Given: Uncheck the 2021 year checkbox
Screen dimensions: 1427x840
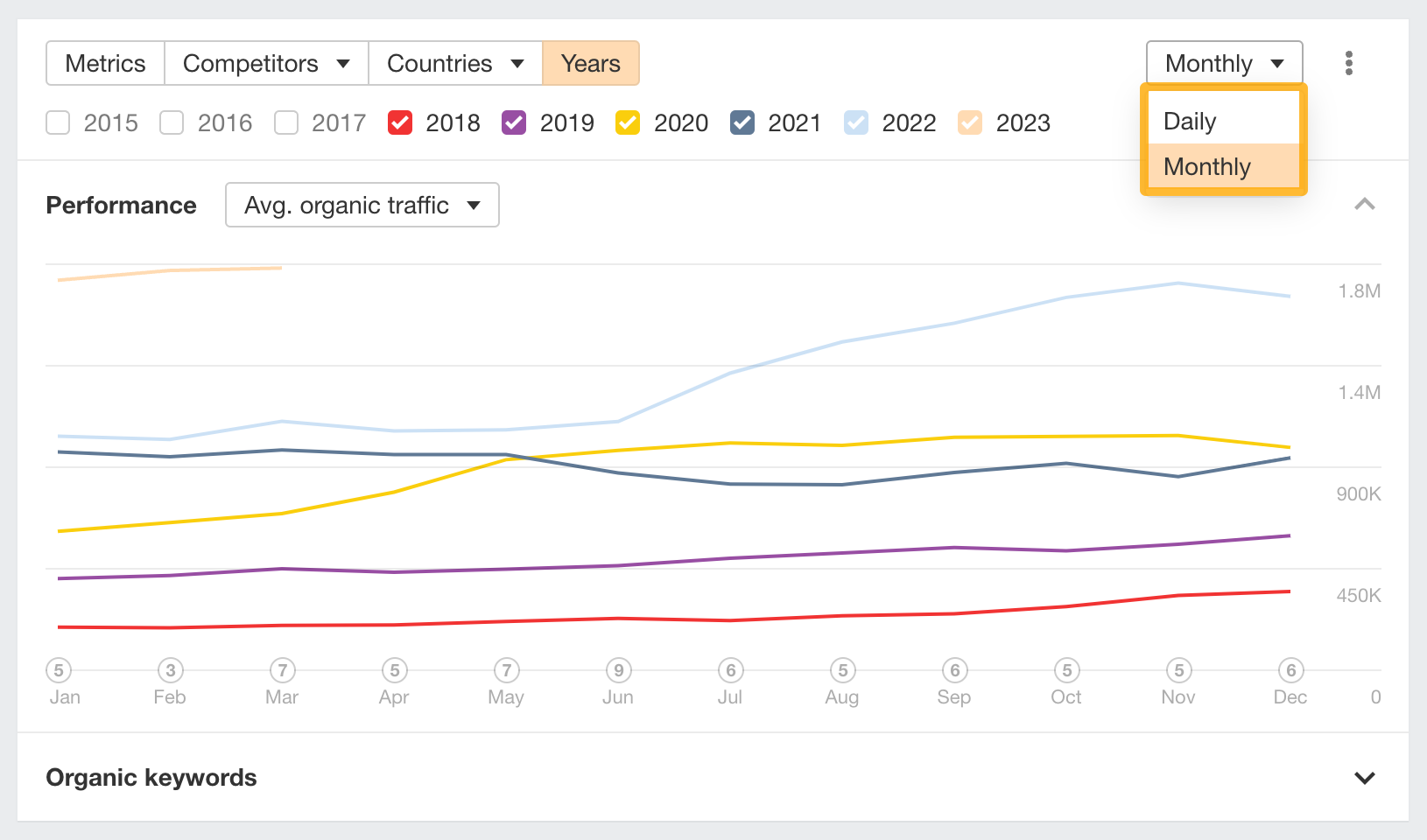Looking at the screenshot, I should click(x=742, y=122).
